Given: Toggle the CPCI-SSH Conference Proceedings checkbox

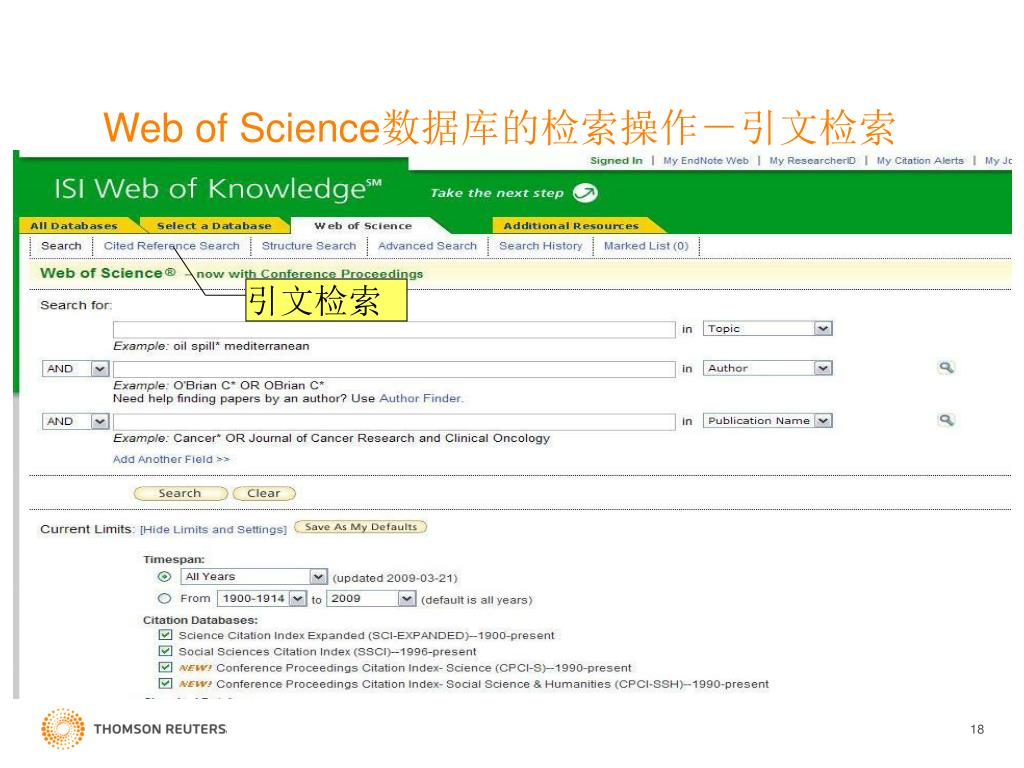Looking at the screenshot, I should point(165,684).
